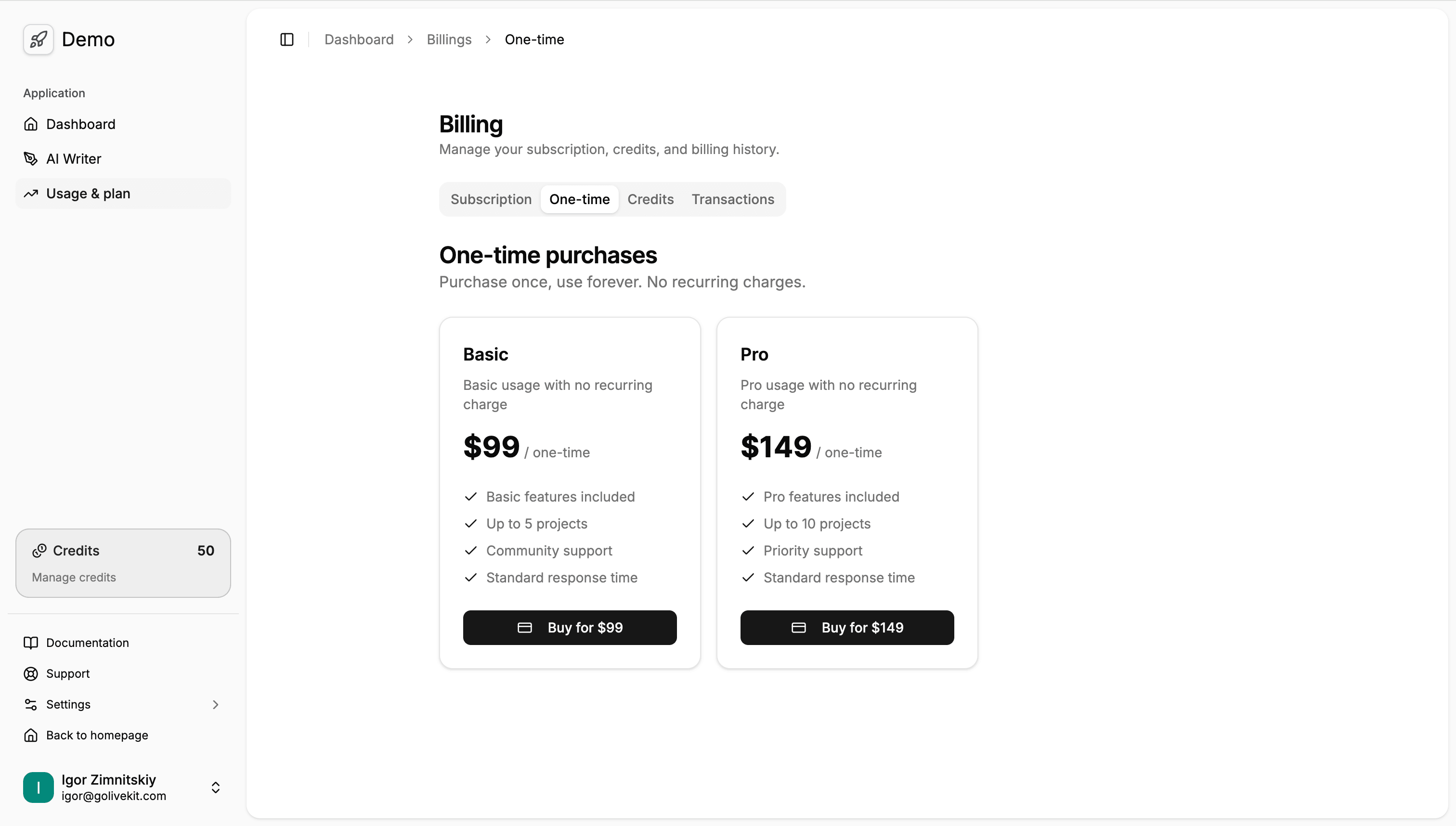Open the Transactions tab
The height and width of the screenshot is (826, 1456).
(x=732, y=199)
